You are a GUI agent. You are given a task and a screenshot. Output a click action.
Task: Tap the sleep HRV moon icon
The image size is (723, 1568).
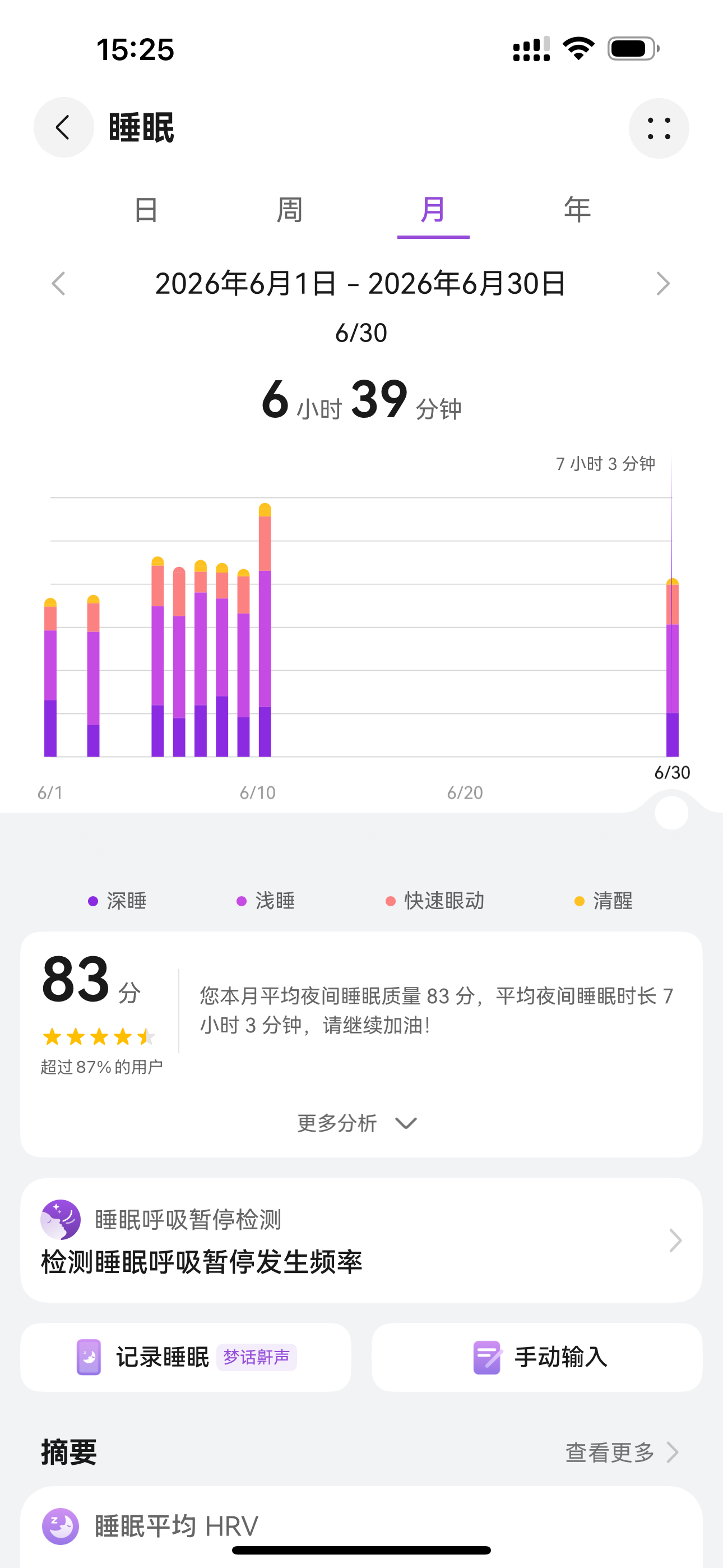pyautogui.click(x=61, y=1527)
